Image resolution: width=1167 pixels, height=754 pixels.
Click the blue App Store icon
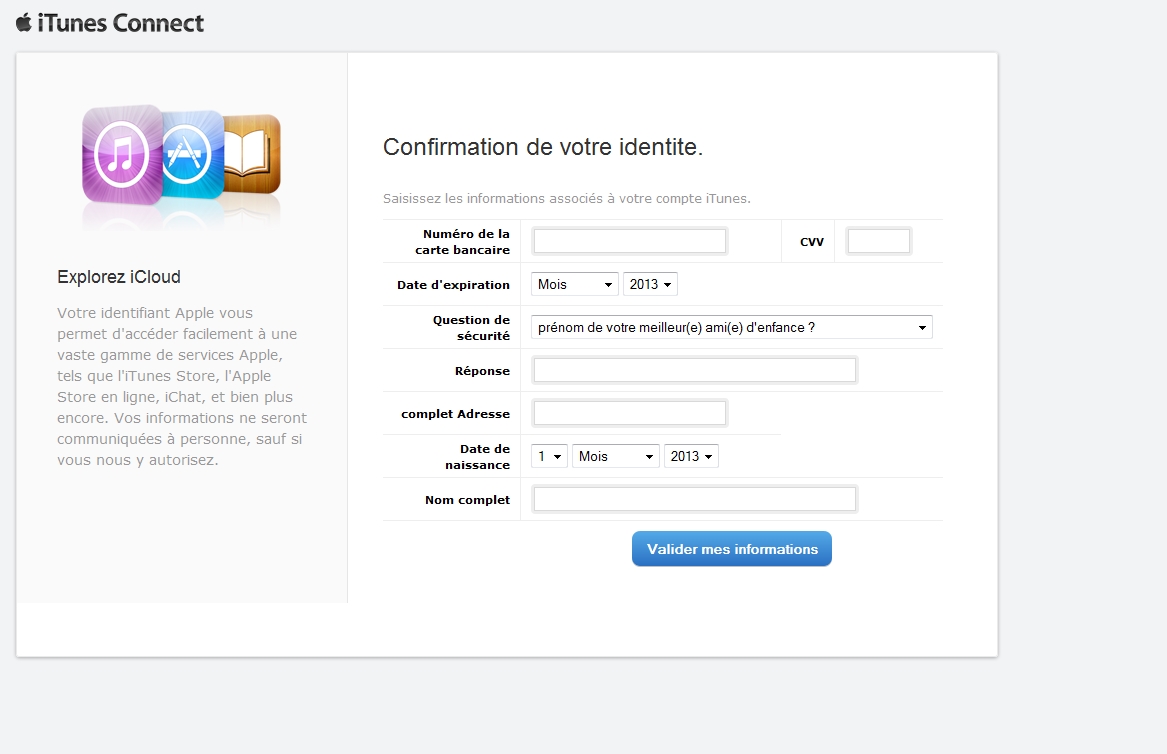pos(191,155)
